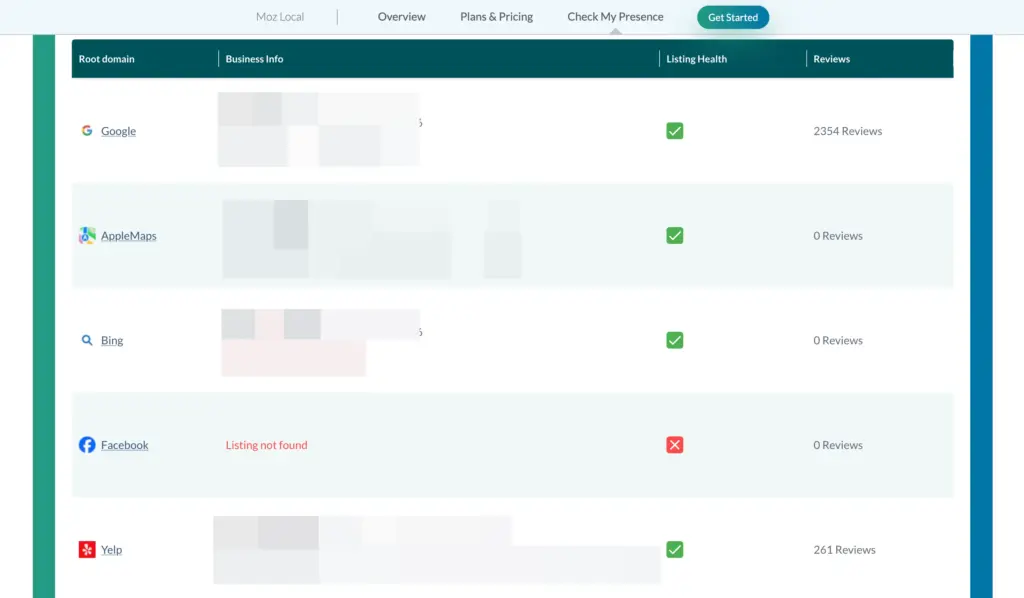Open the Plans & Pricing tab
Image resolution: width=1024 pixels, height=598 pixels.
496,17
